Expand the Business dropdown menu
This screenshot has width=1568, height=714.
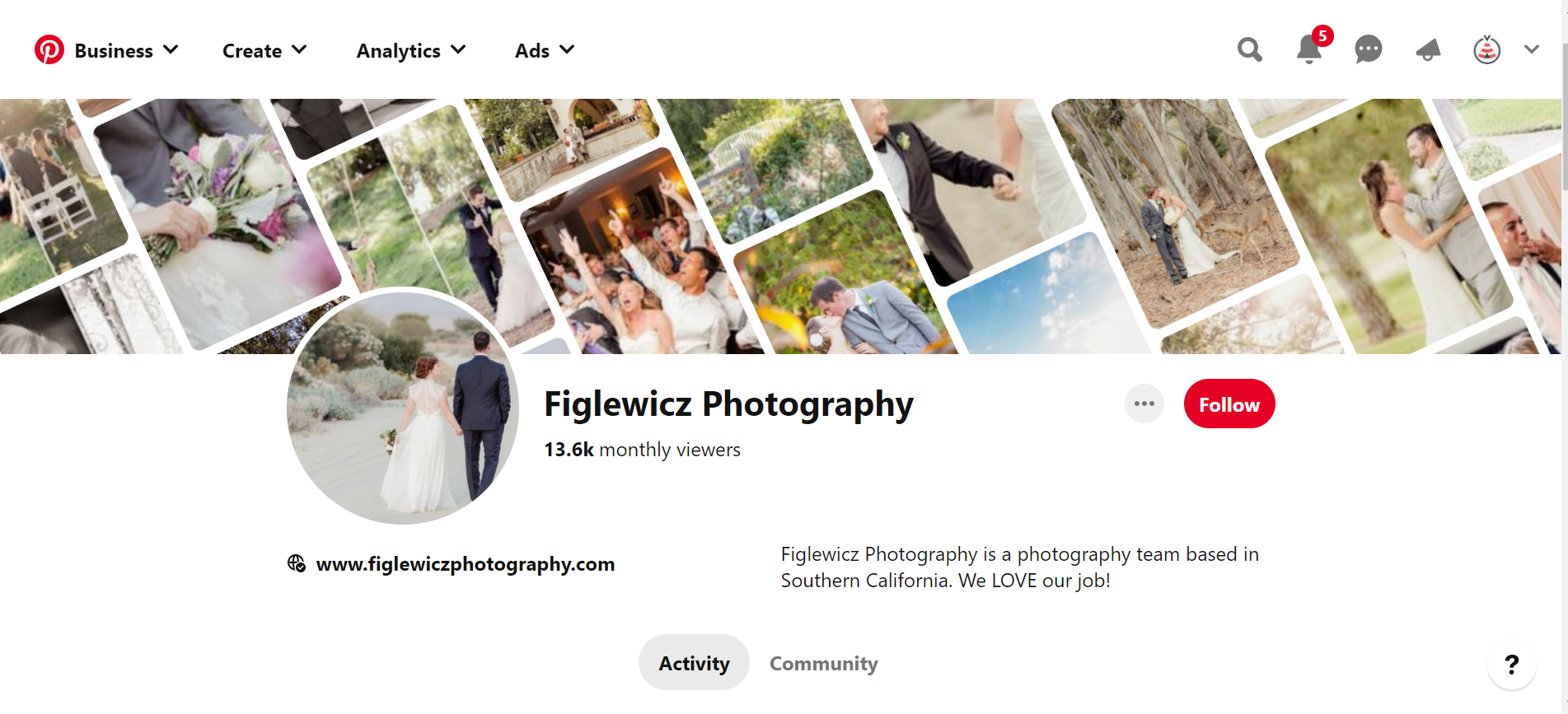tap(126, 51)
